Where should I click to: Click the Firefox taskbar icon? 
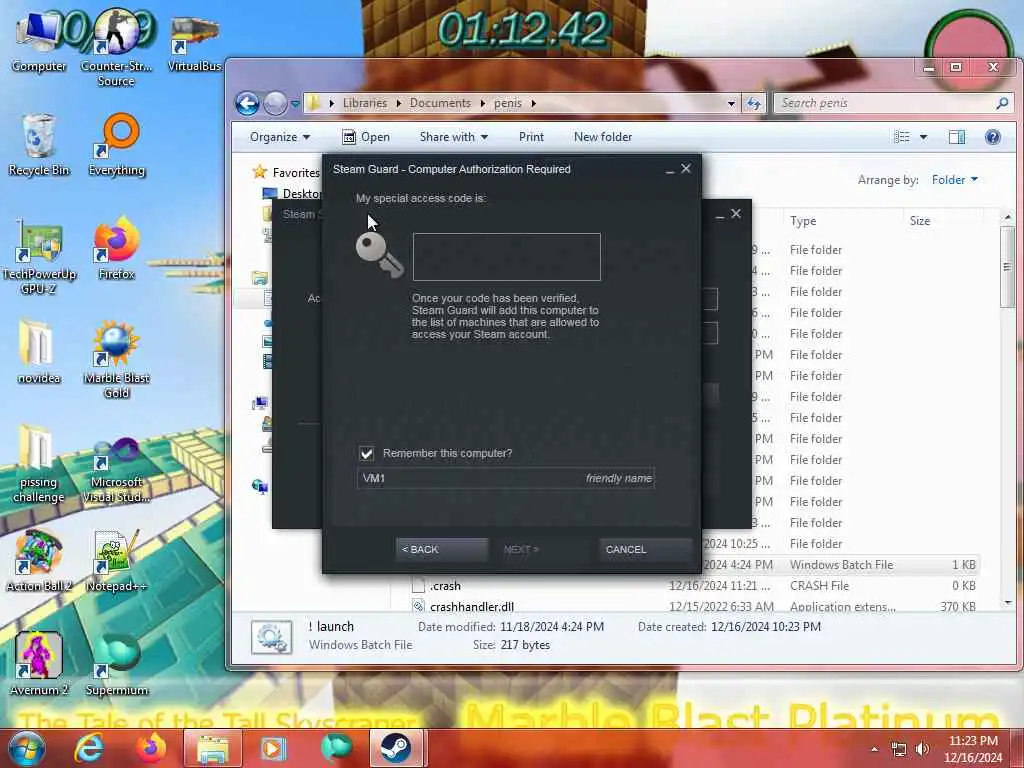tap(151, 748)
